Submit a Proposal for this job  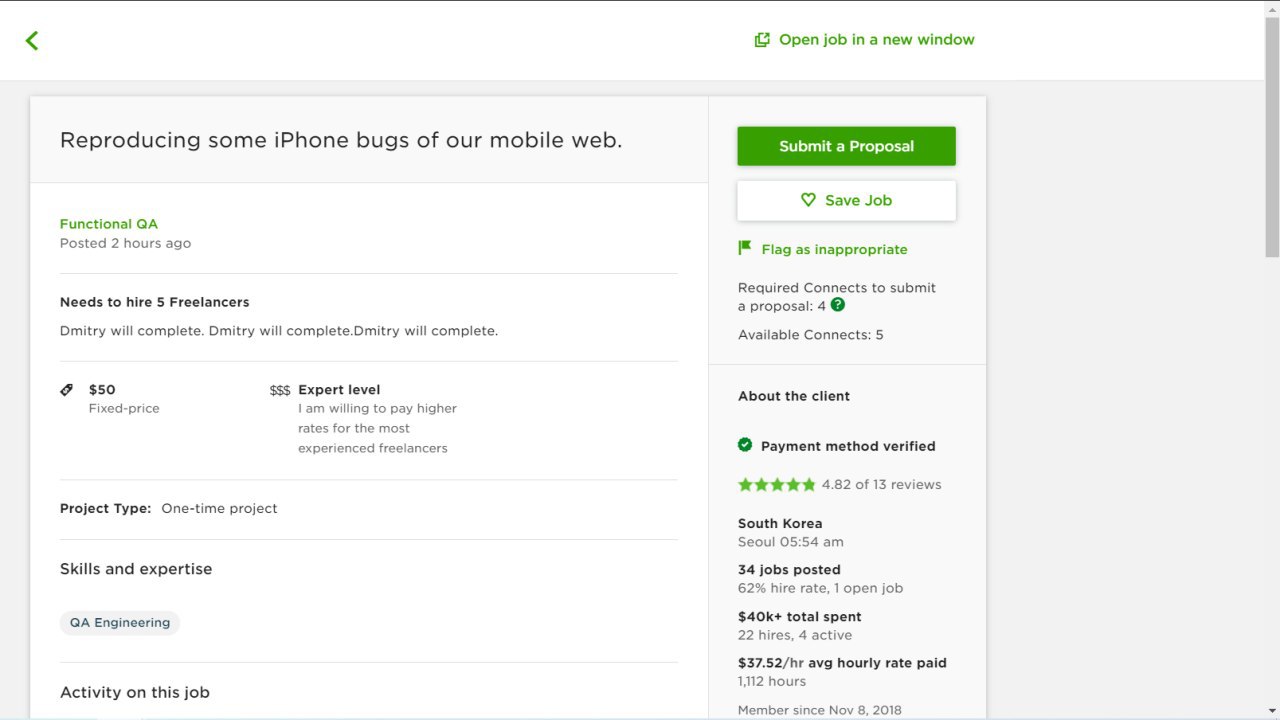click(x=846, y=146)
